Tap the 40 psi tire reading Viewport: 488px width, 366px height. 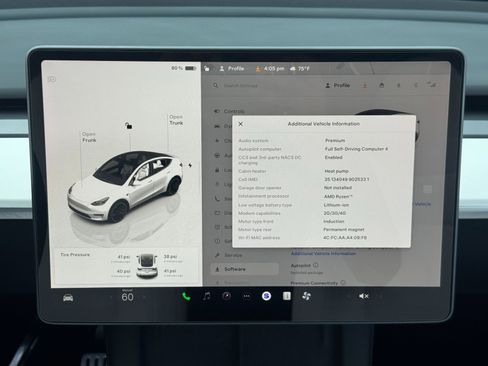tap(124, 271)
